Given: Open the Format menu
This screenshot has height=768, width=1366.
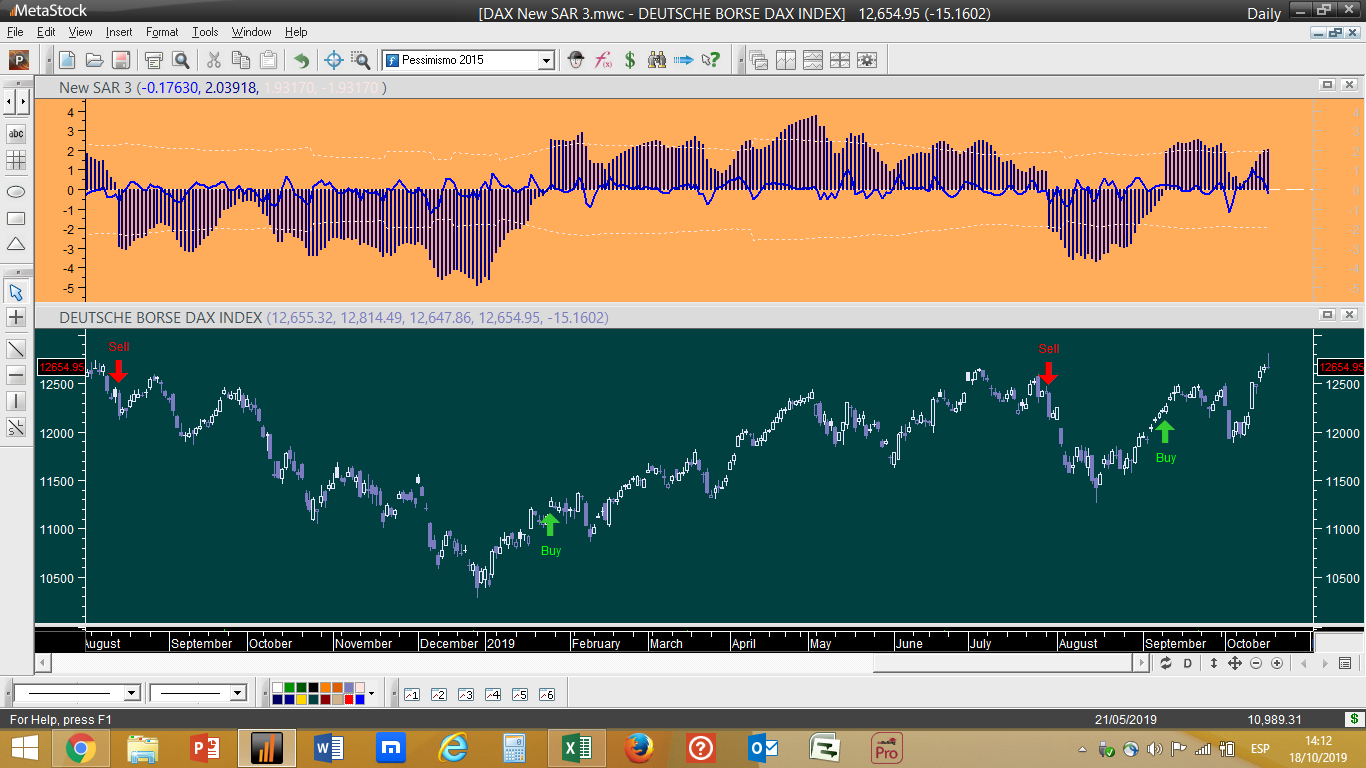Looking at the screenshot, I should tap(162, 32).
